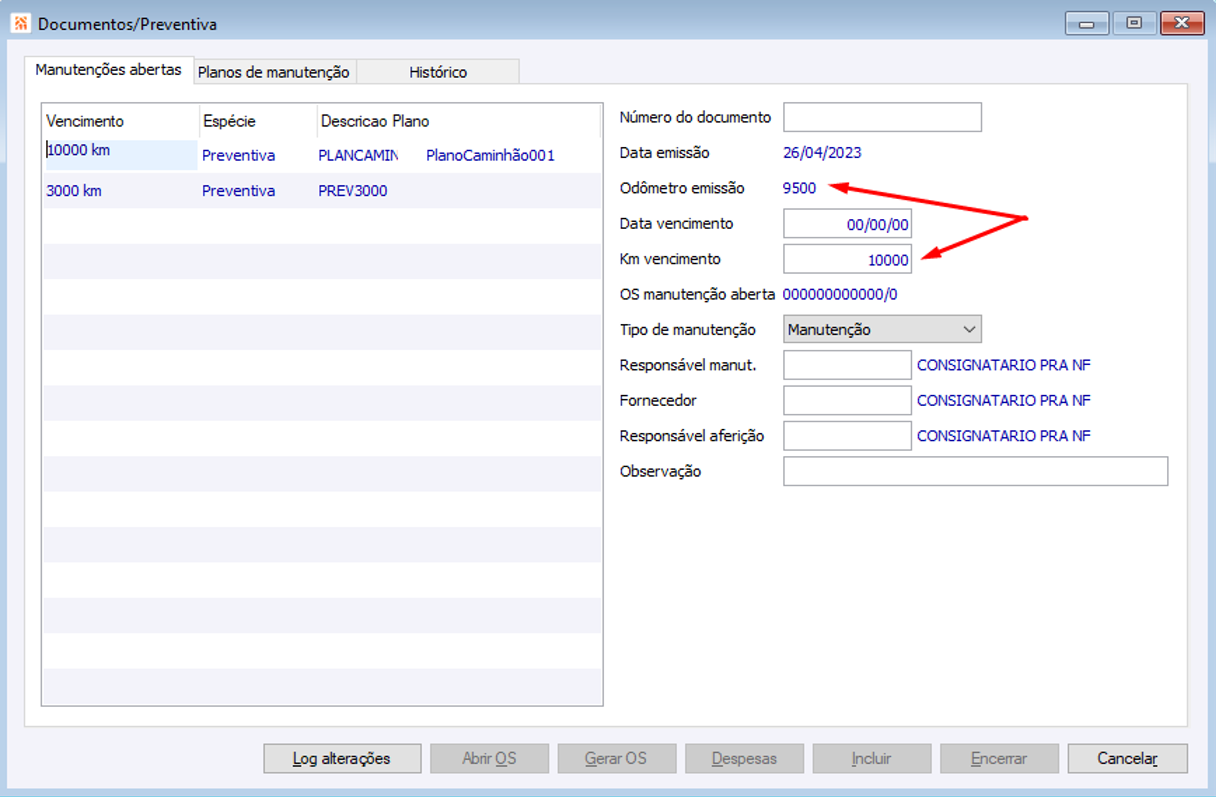This screenshot has height=797, width=1216.
Task: Click CONSIGNATARIO PRA NF beside Fornecedor
Action: click(1004, 400)
